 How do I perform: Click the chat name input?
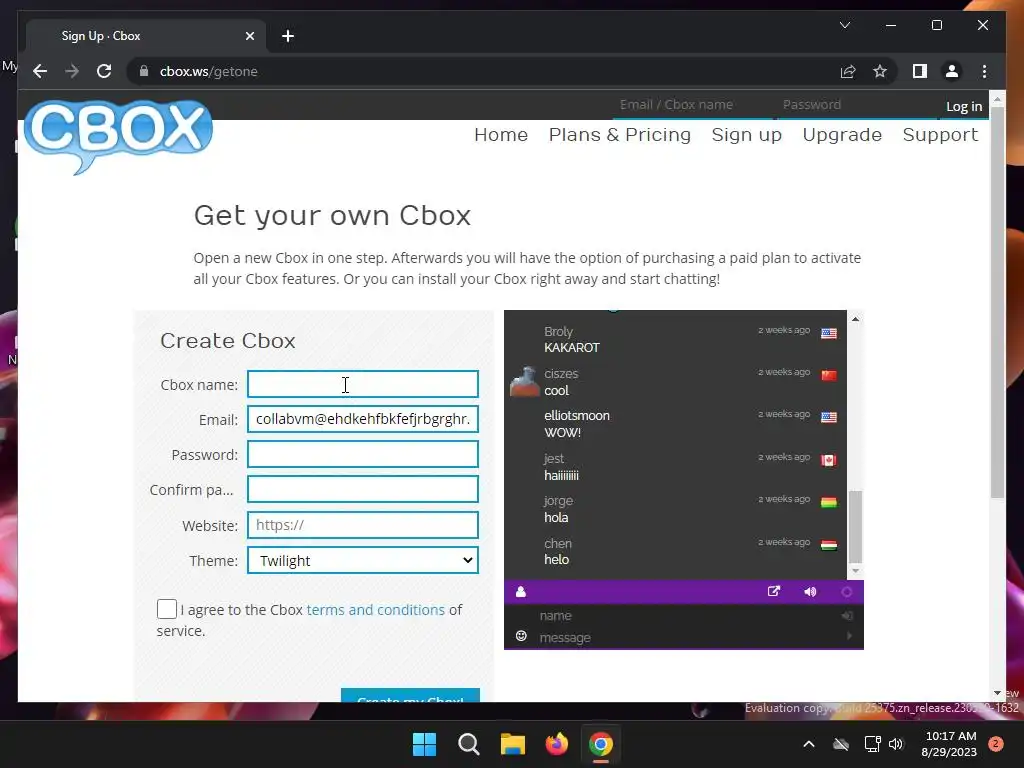point(686,615)
